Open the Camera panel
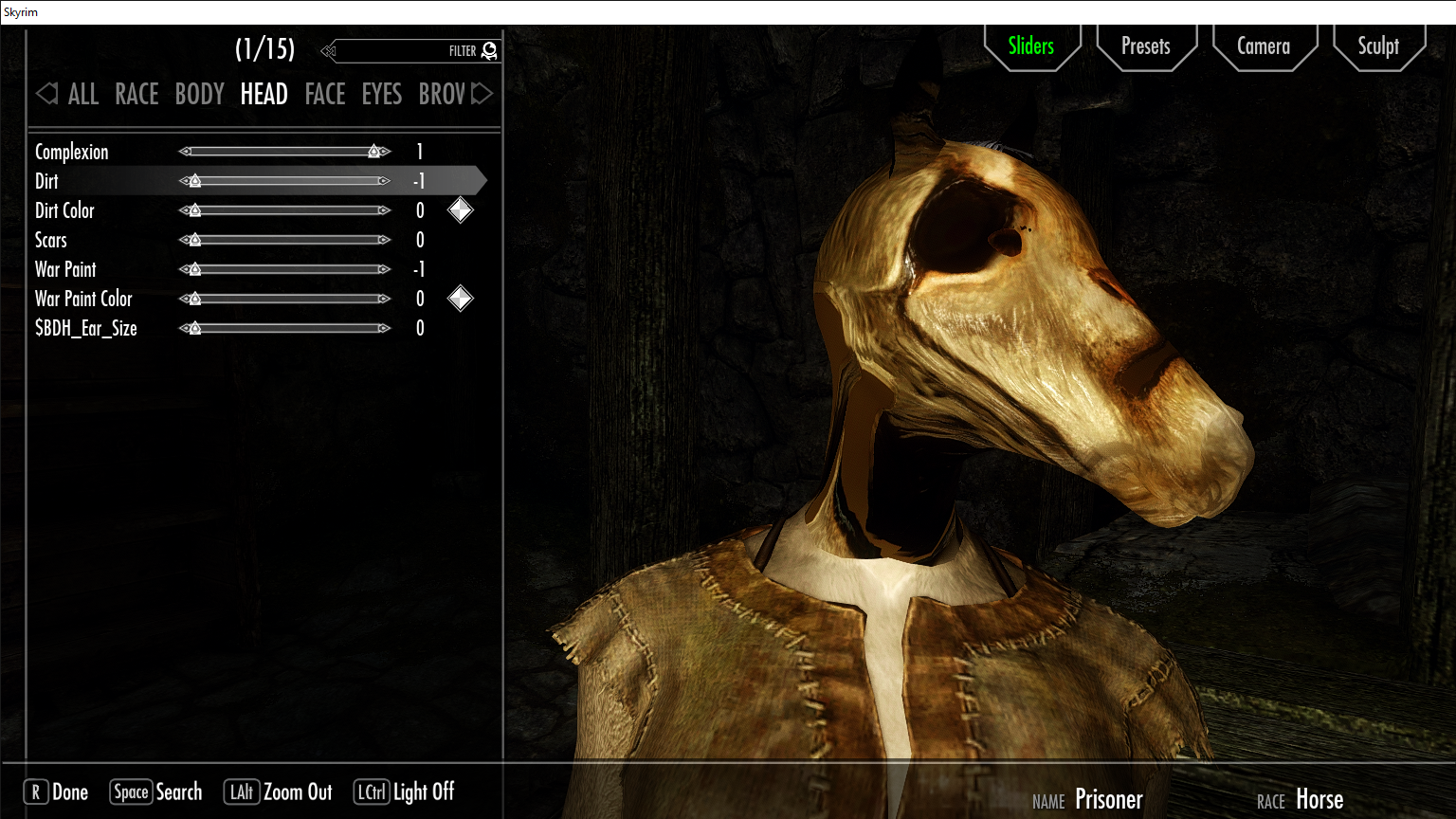 [x=1264, y=45]
